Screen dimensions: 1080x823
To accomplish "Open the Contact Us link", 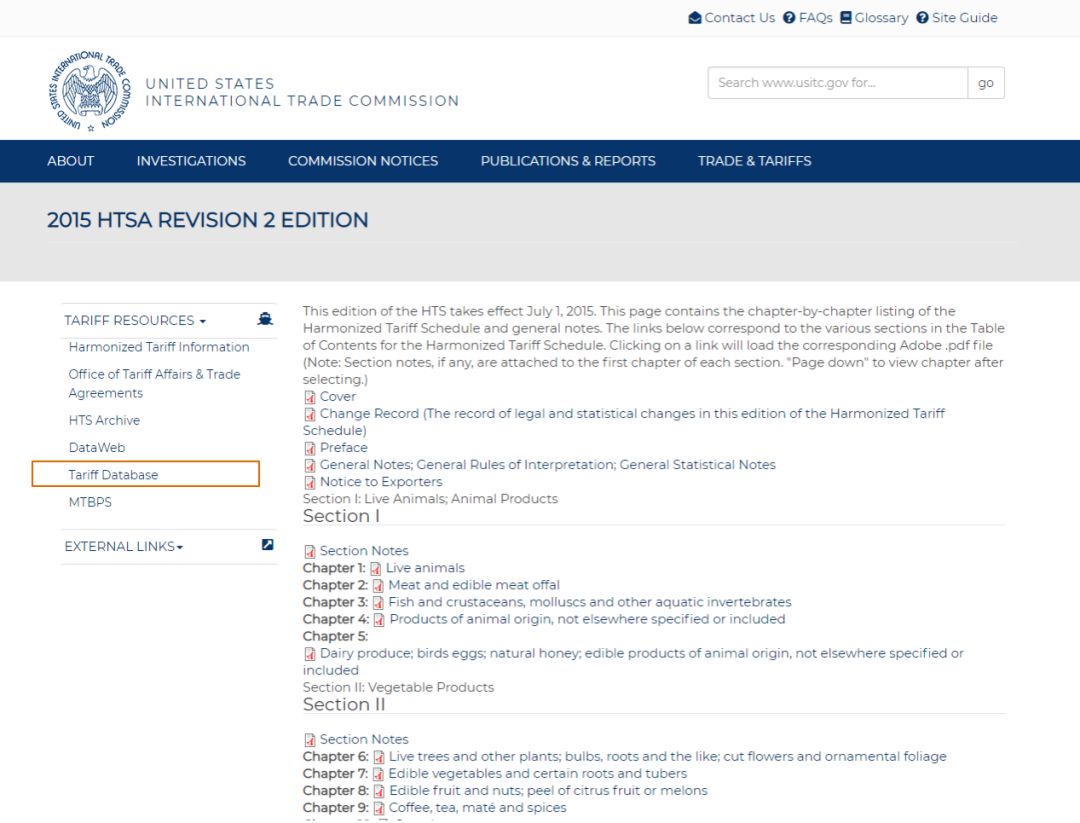I will click(739, 18).
